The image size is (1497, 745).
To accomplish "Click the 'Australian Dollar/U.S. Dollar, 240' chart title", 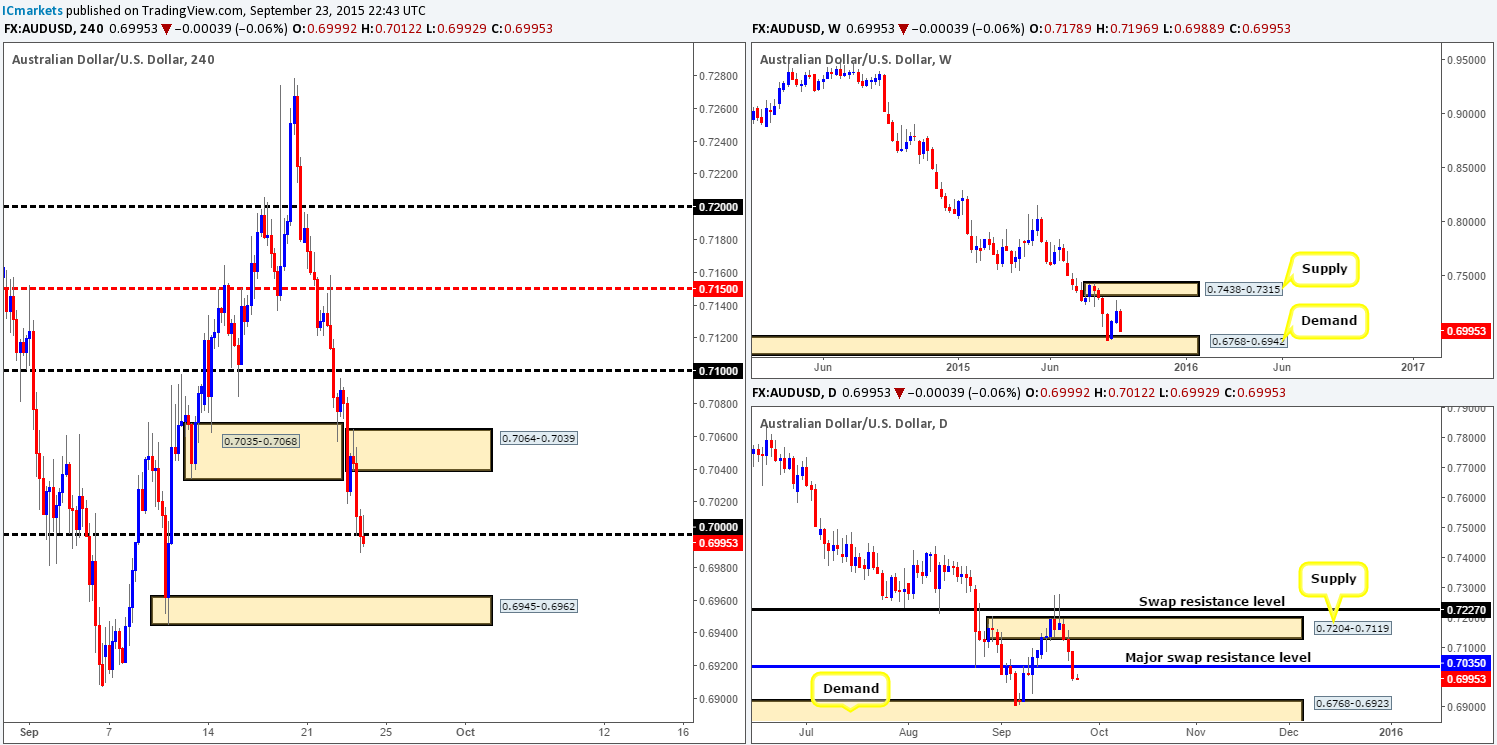I will (x=113, y=60).
